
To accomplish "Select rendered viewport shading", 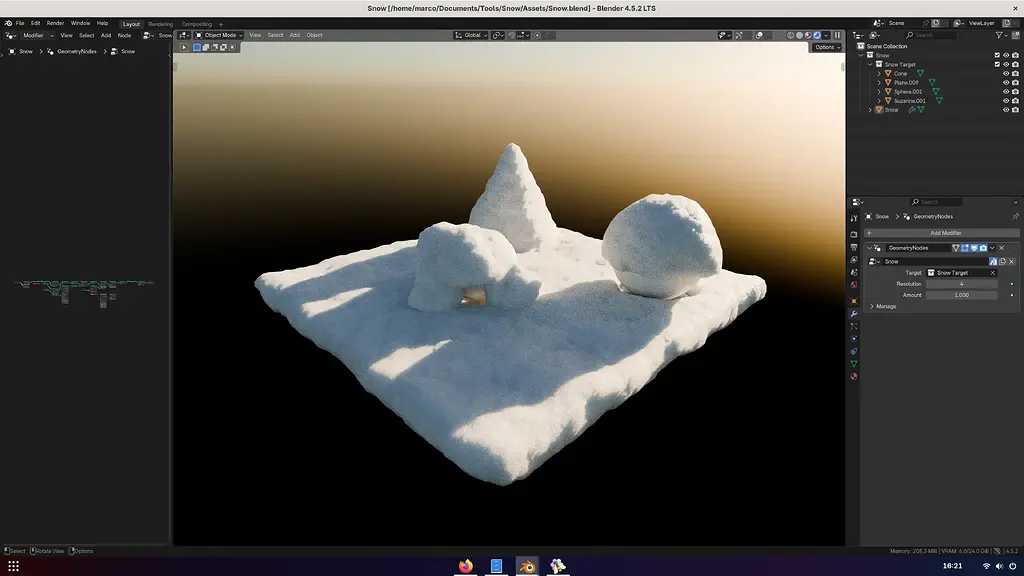I will (x=817, y=35).
